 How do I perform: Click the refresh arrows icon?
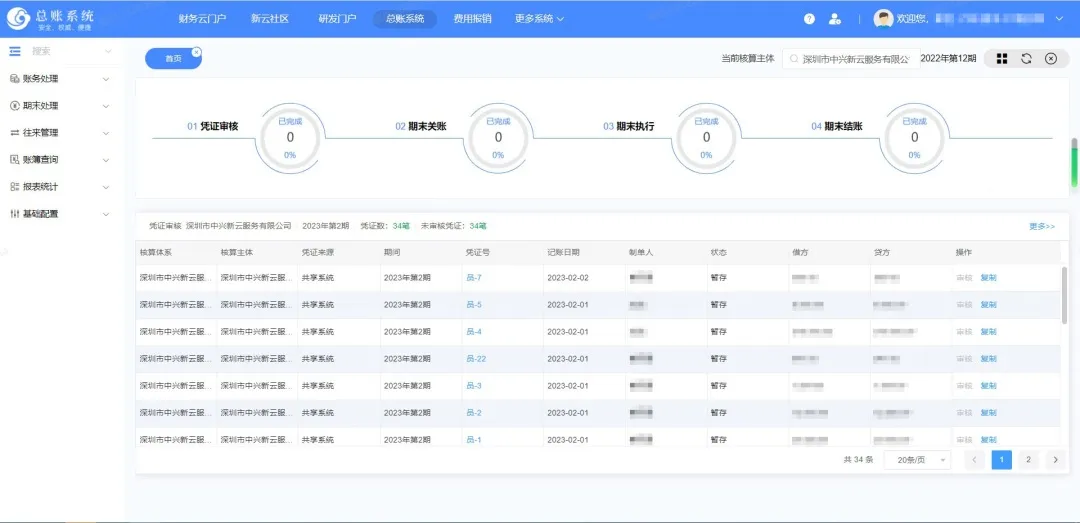pos(1026,59)
